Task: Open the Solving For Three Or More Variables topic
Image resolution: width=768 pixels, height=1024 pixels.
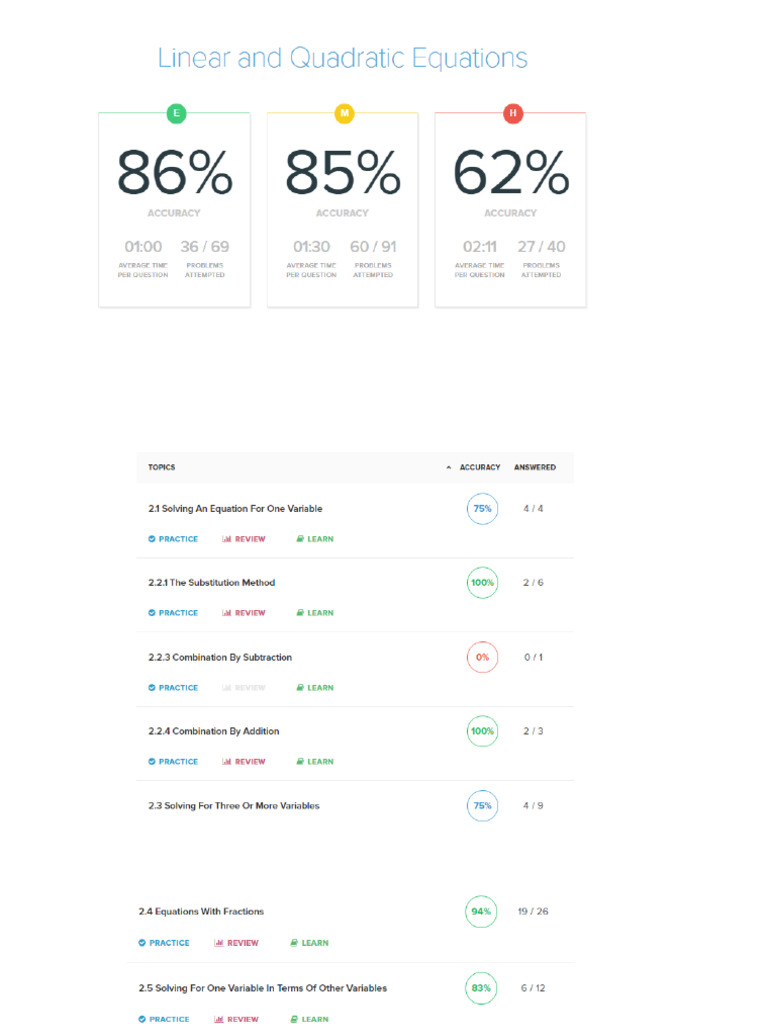Action: (x=234, y=806)
